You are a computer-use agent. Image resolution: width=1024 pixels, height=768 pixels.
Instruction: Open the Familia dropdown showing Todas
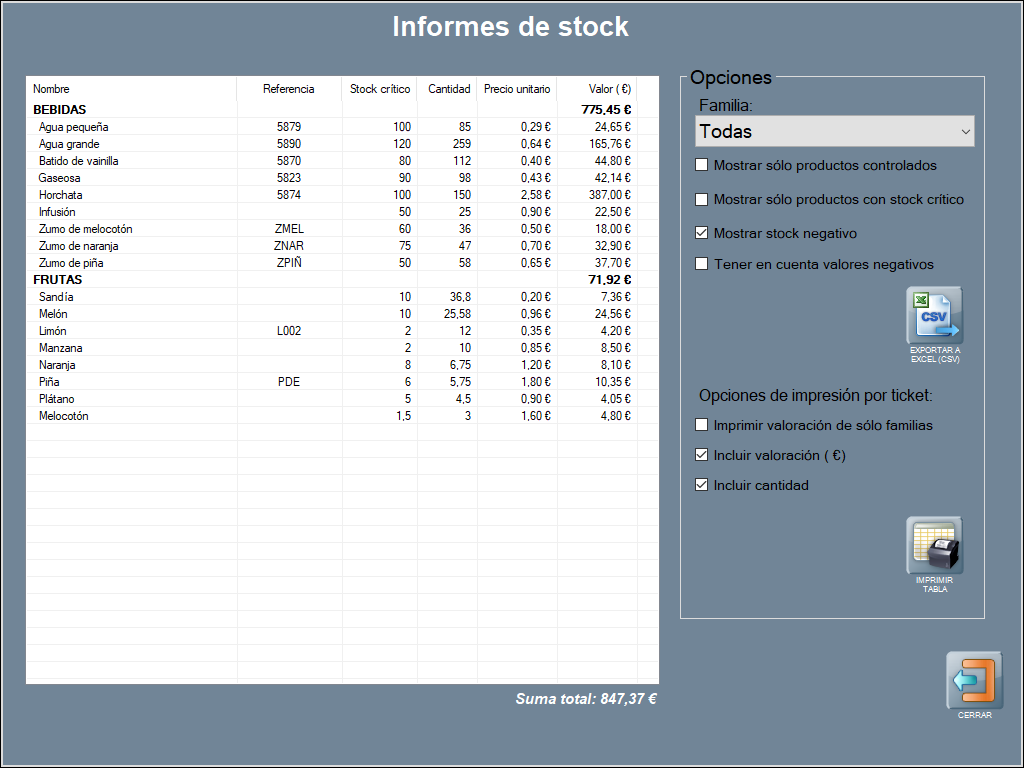coord(834,131)
